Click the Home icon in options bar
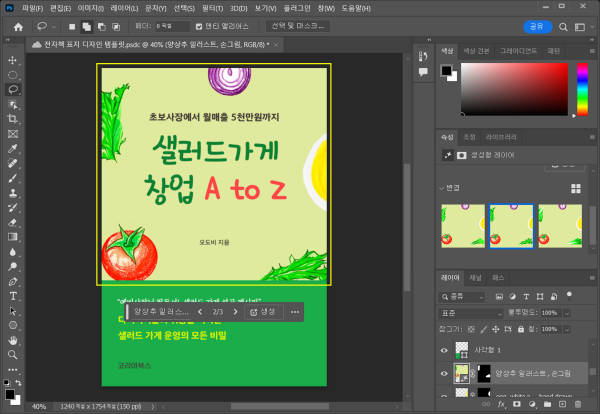Screen dimensions: 600x414 pyautogui.click(x=17, y=26)
